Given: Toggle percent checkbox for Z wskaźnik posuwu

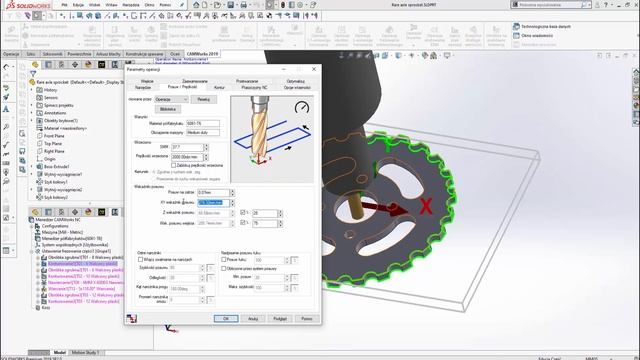Looking at the screenshot, I should pos(243,213).
